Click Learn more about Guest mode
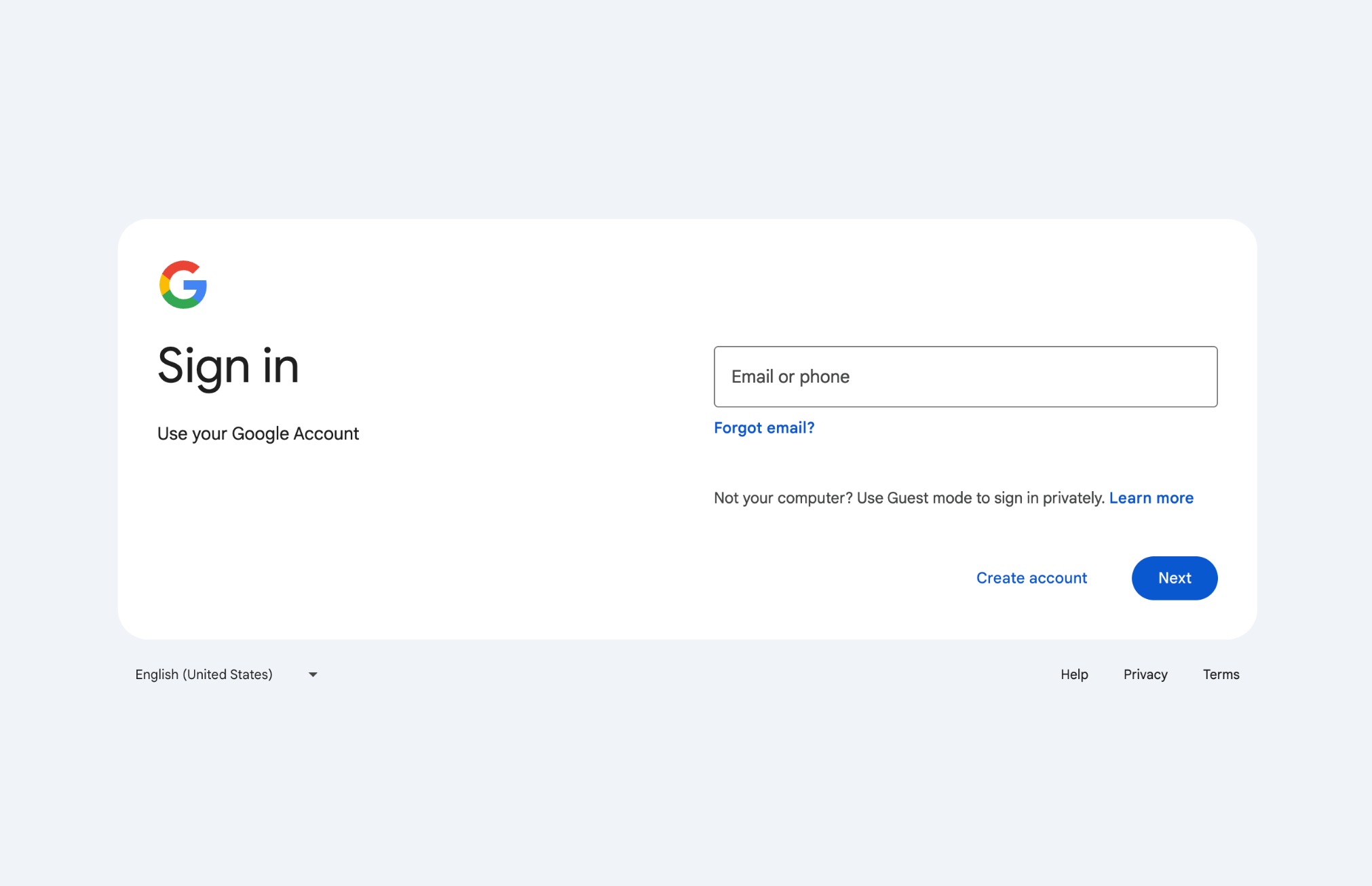Image resolution: width=1372 pixels, height=886 pixels. click(1150, 497)
